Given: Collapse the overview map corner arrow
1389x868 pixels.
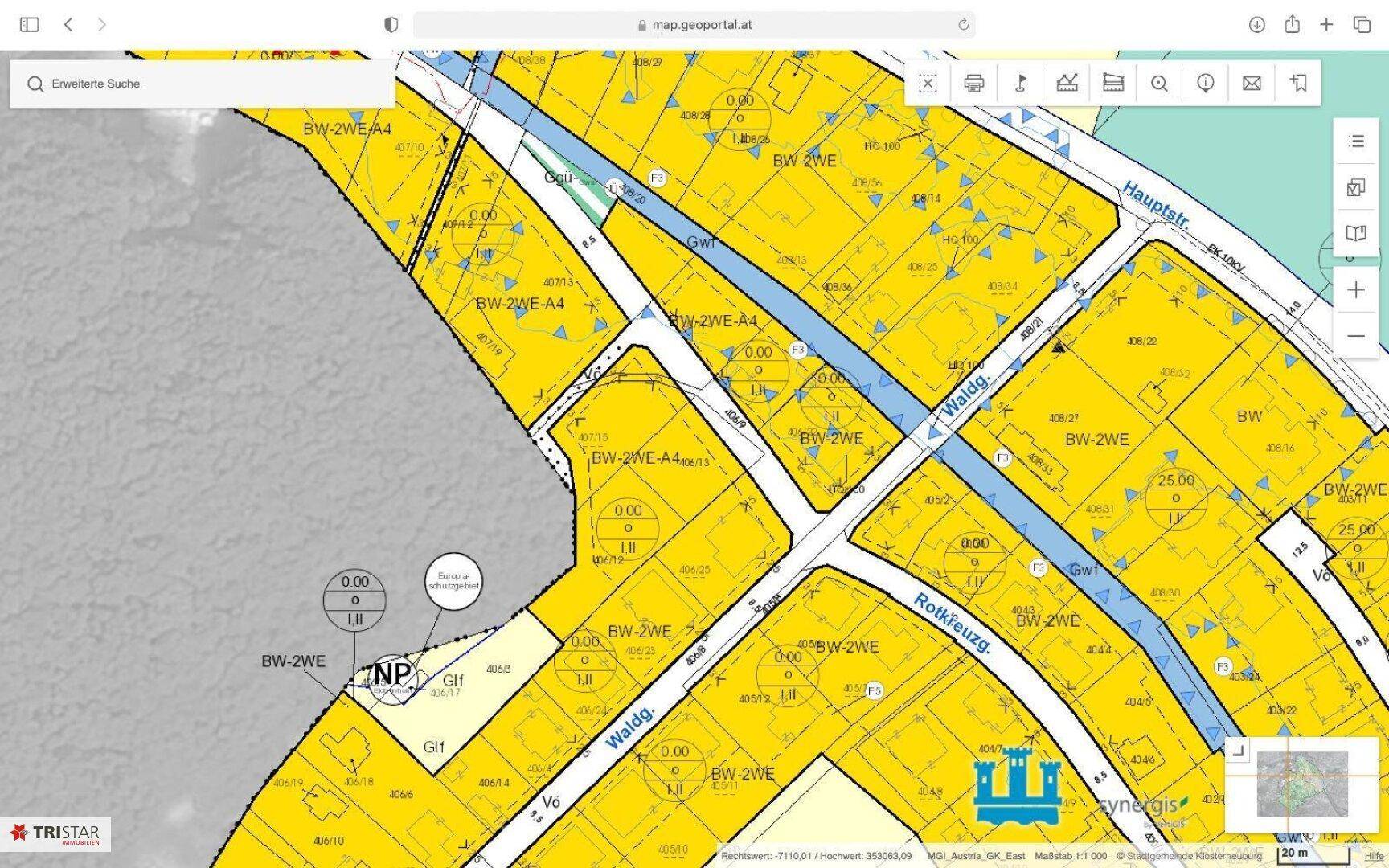Looking at the screenshot, I should 1238,751.
